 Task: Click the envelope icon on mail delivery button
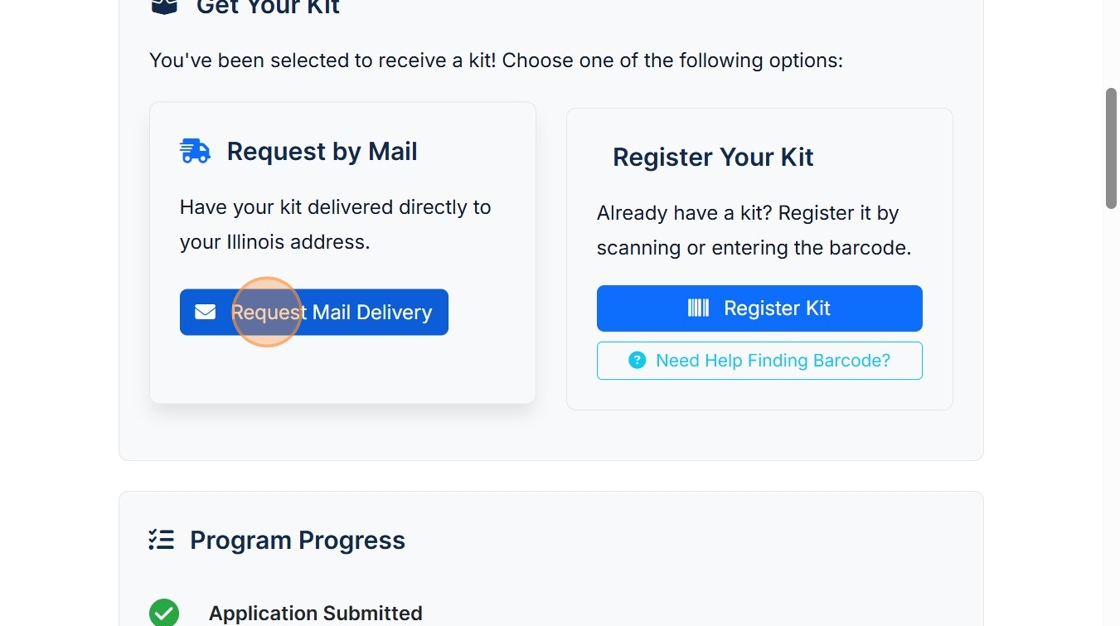coord(205,312)
